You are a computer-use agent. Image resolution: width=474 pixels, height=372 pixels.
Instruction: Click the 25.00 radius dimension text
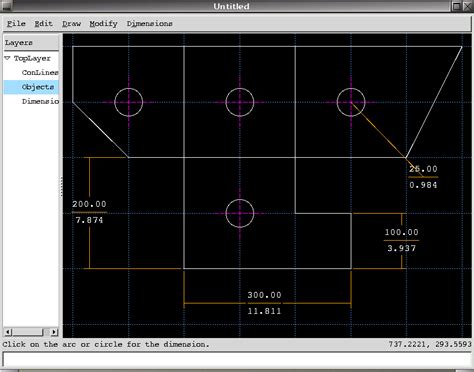(423, 169)
